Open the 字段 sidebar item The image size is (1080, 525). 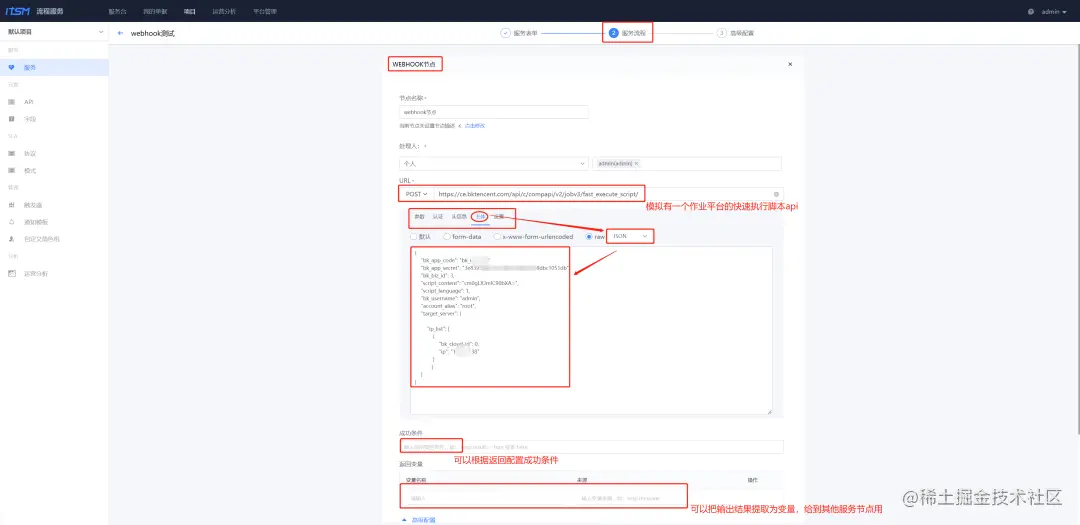coord(54,119)
